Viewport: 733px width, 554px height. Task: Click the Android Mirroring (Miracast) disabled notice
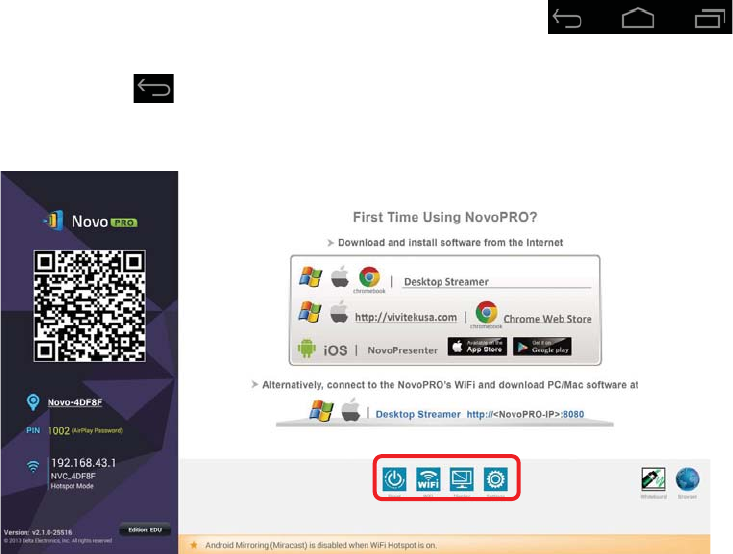[x=321, y=545]
